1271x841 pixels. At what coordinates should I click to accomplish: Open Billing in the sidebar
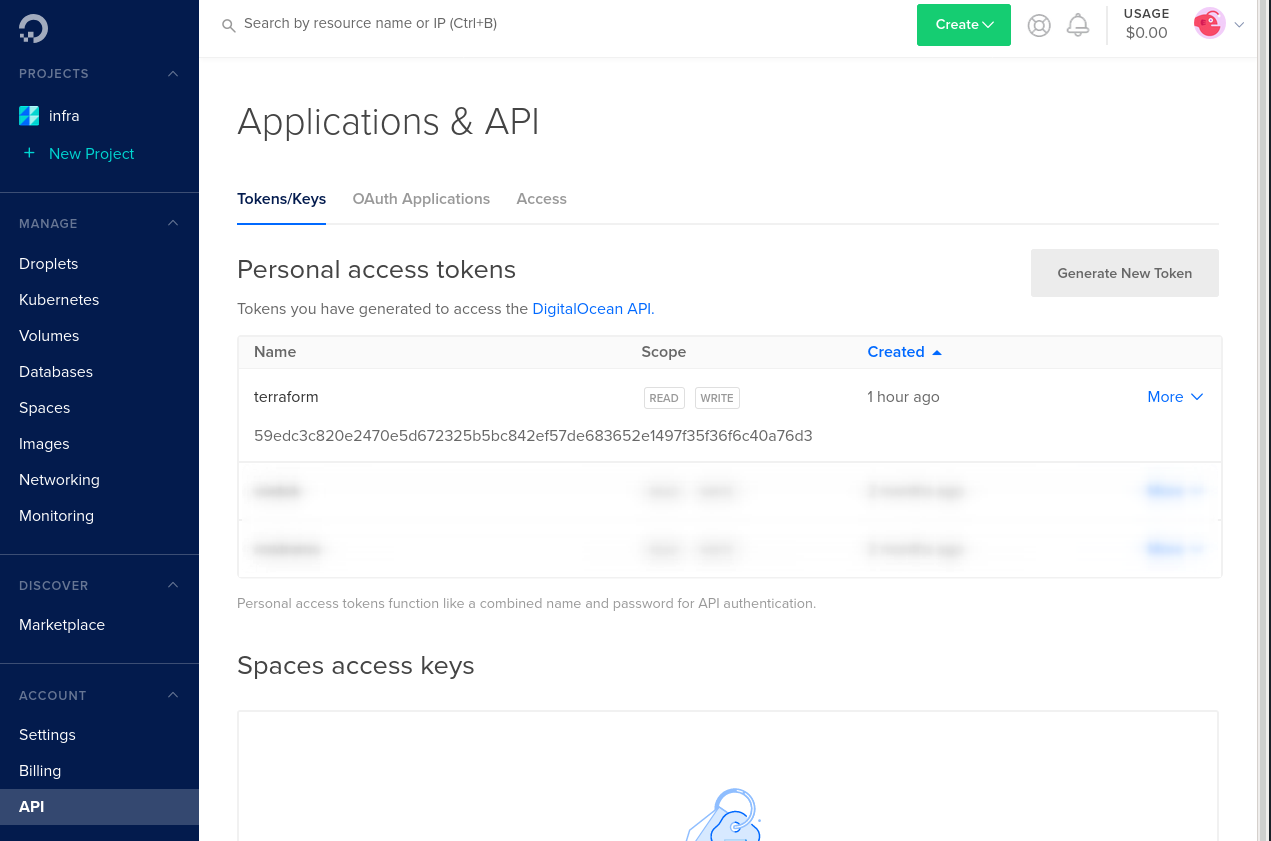pyautogui.click(x=40, y=771)
